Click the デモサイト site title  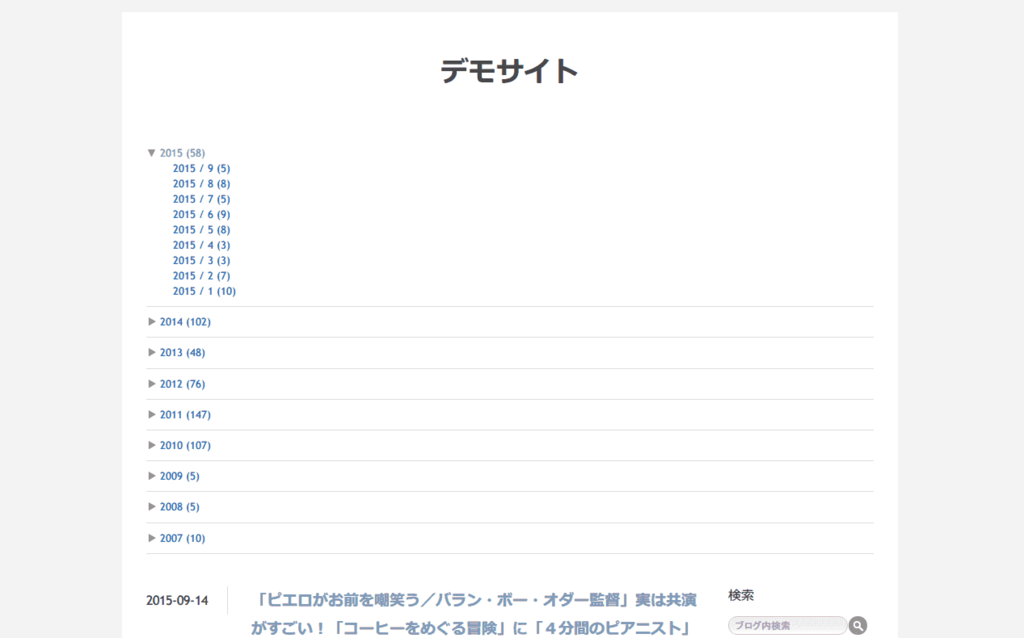(x=510, y=71)
